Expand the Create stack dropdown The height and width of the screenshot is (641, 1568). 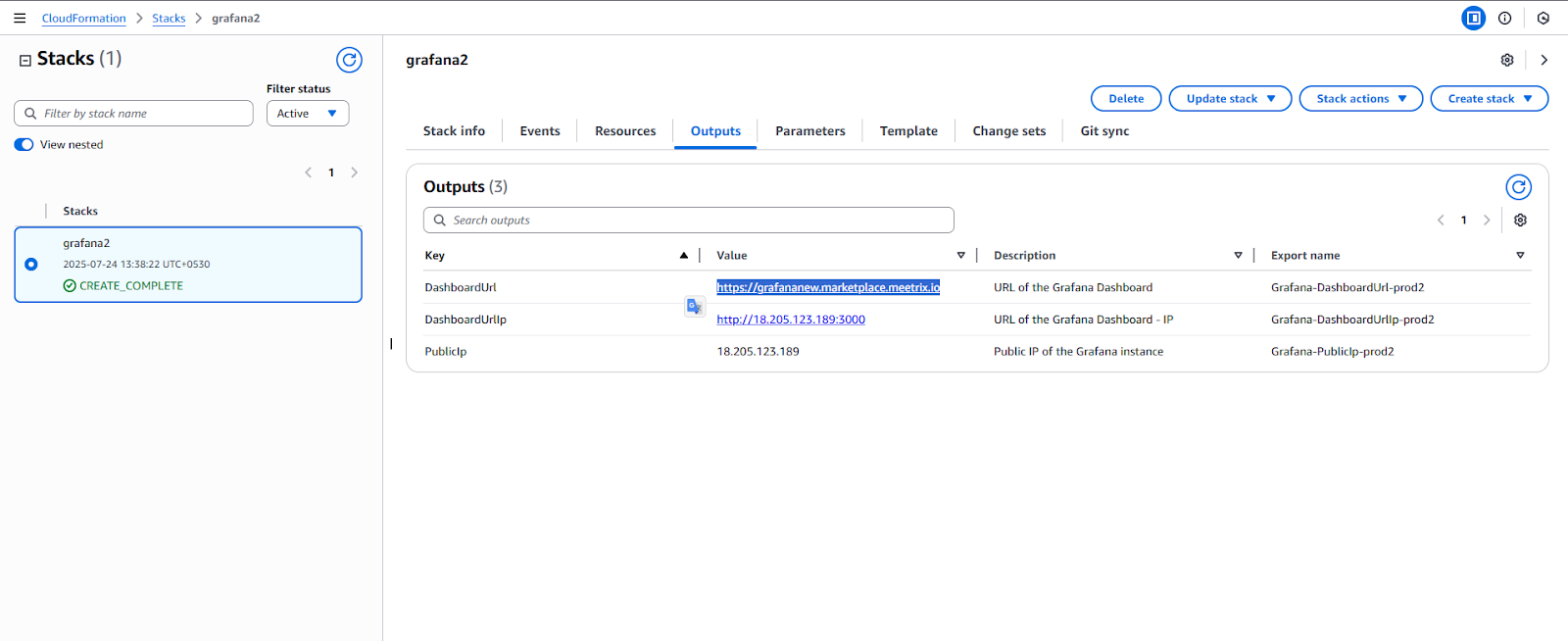[x=1489, y=99]
